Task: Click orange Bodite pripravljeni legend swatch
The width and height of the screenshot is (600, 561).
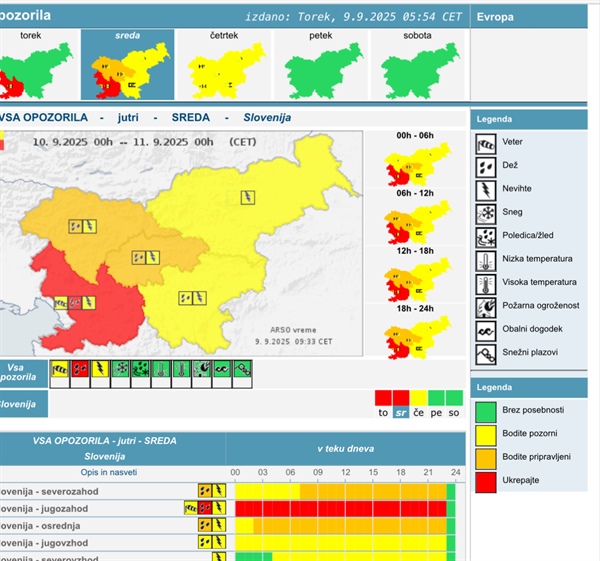Action: pyautogui.click(x=486, y=459)
